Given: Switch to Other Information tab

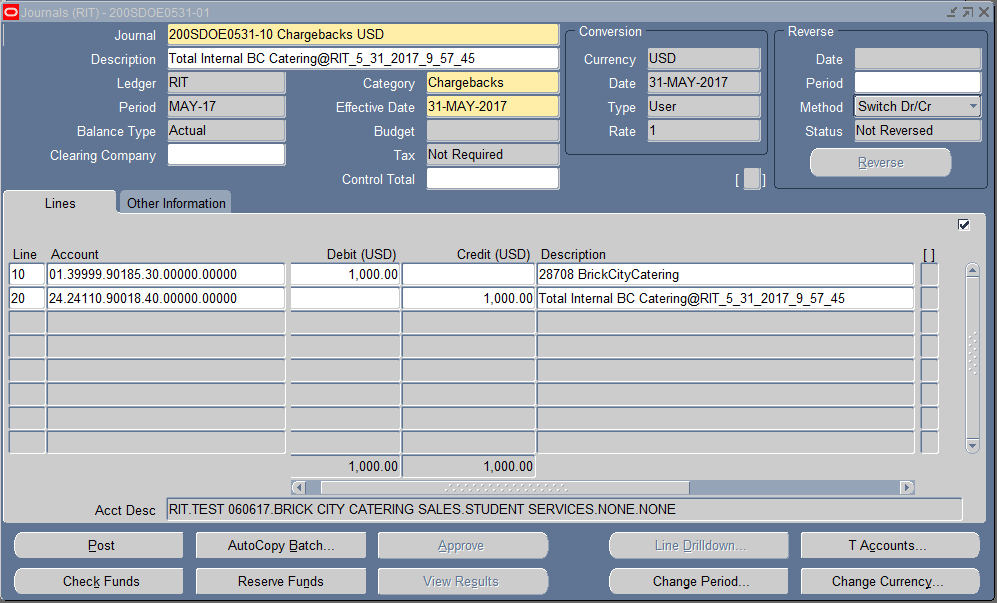Looking at the screenshot, I should tap(176, 203).
